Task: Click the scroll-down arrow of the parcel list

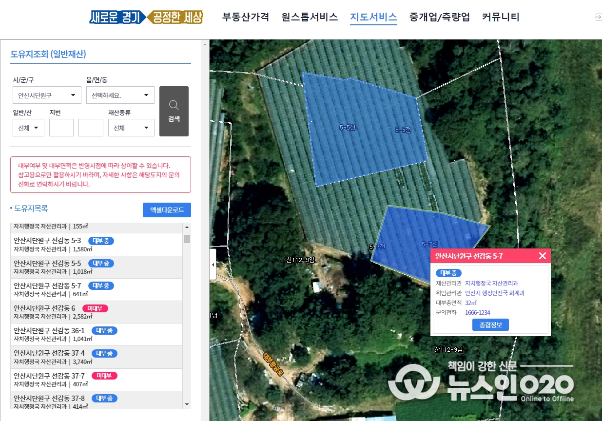Action: (187, 404)
